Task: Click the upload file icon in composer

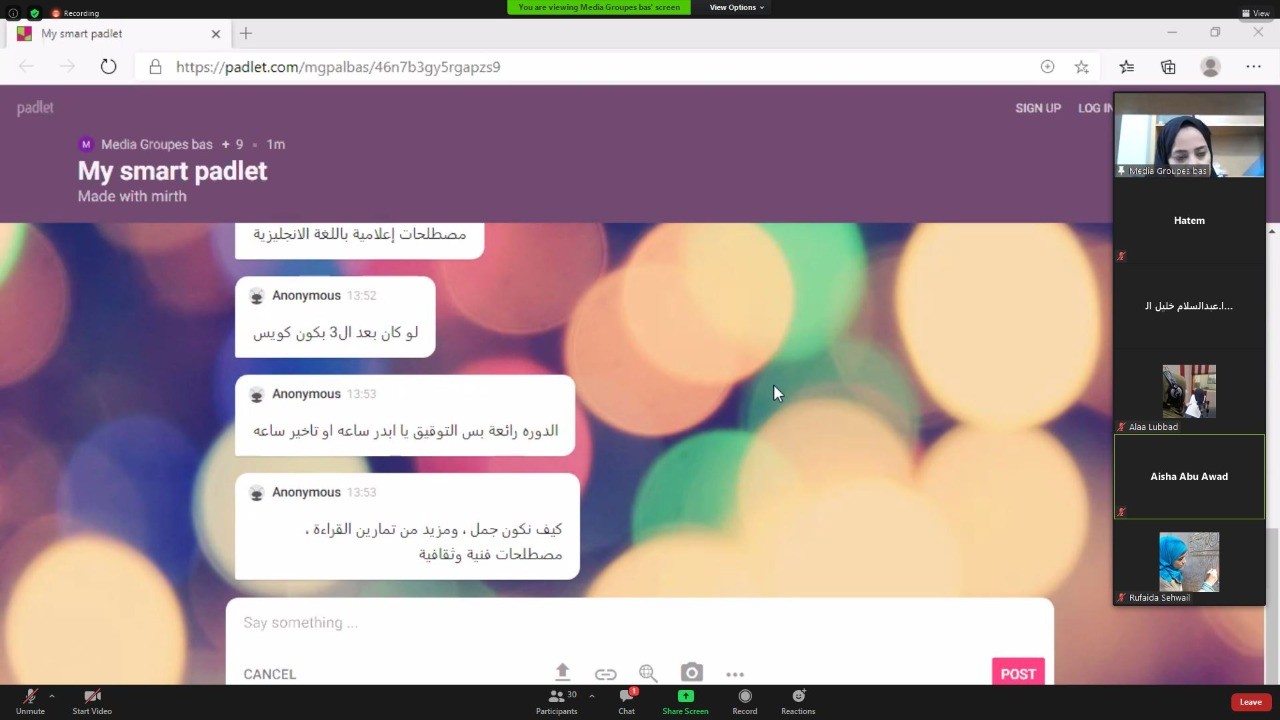Action: [x=562, y=673]
